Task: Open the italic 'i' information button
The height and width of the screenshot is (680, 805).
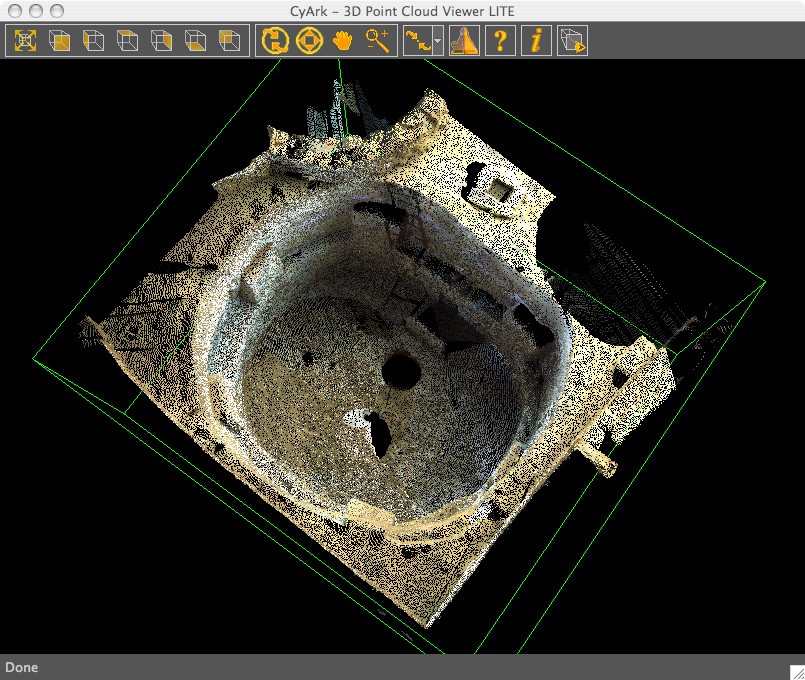Action: click(537, 41)
